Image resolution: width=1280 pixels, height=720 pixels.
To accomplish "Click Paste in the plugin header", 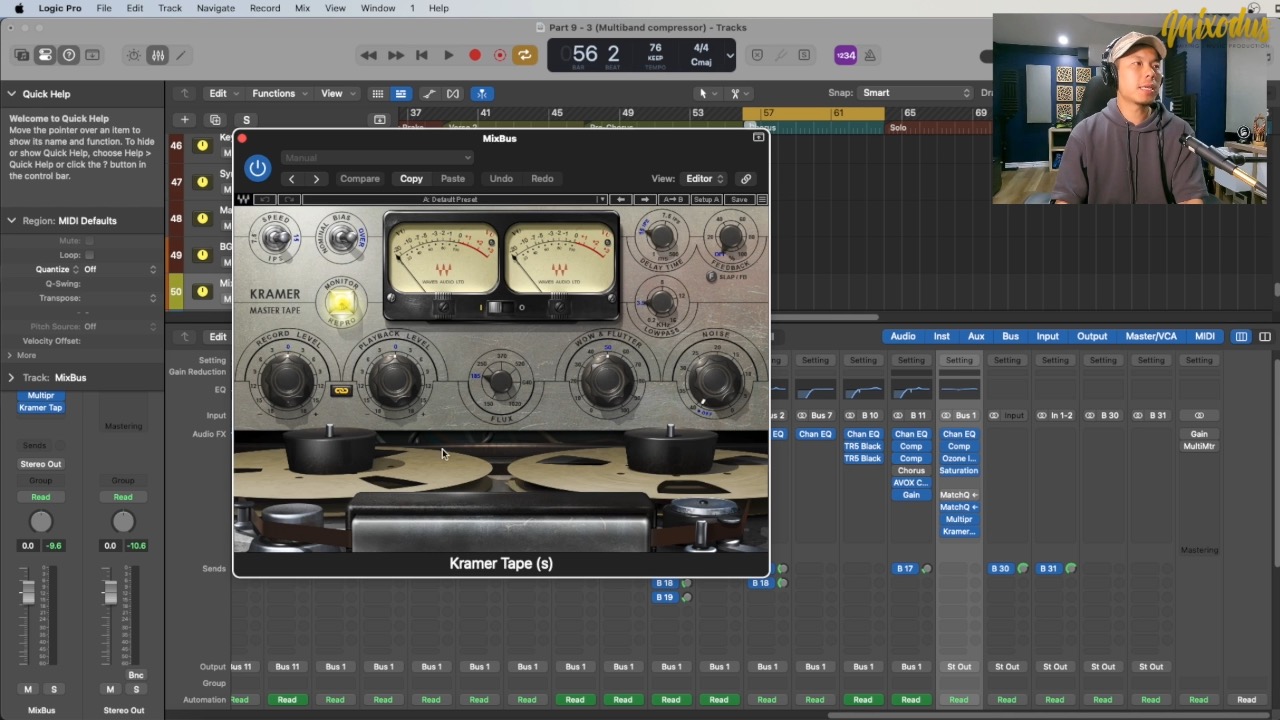I will (x=453, y=179).
